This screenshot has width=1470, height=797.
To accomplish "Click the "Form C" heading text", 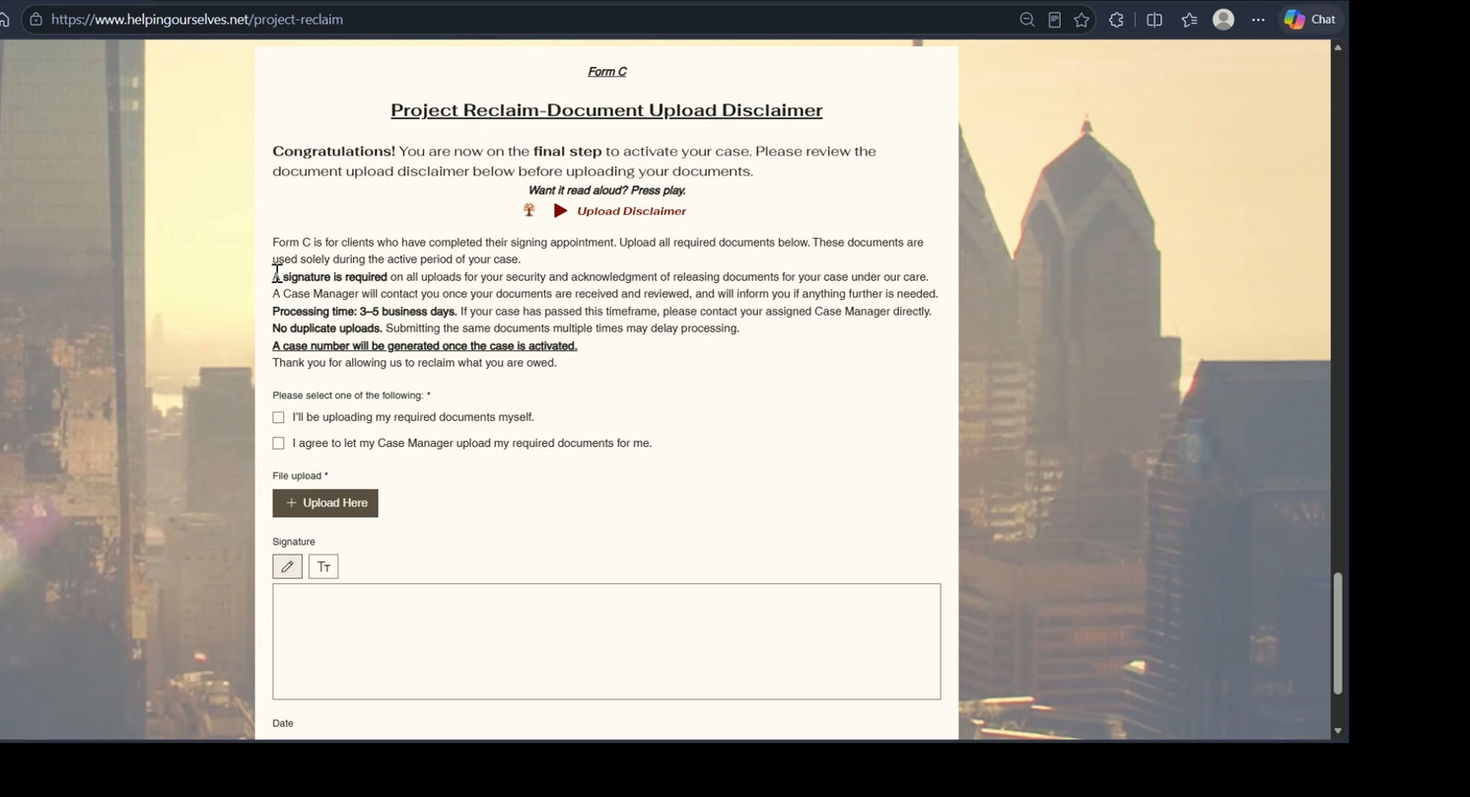I will point(607,72).
